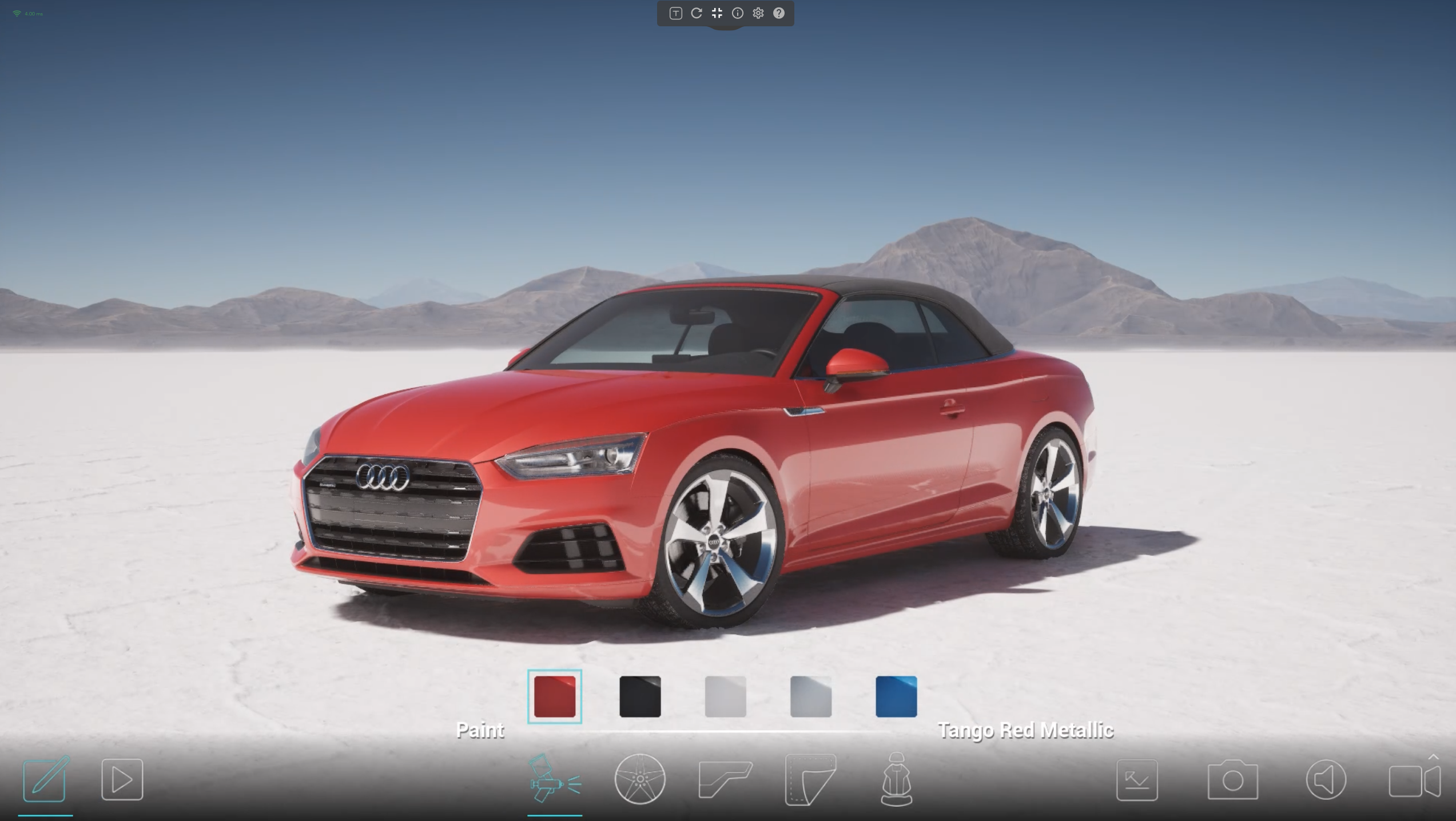This screenshot has height=821, width=1456.
Task: Open the upholstery material category
Action: click(x=810, y=779)
